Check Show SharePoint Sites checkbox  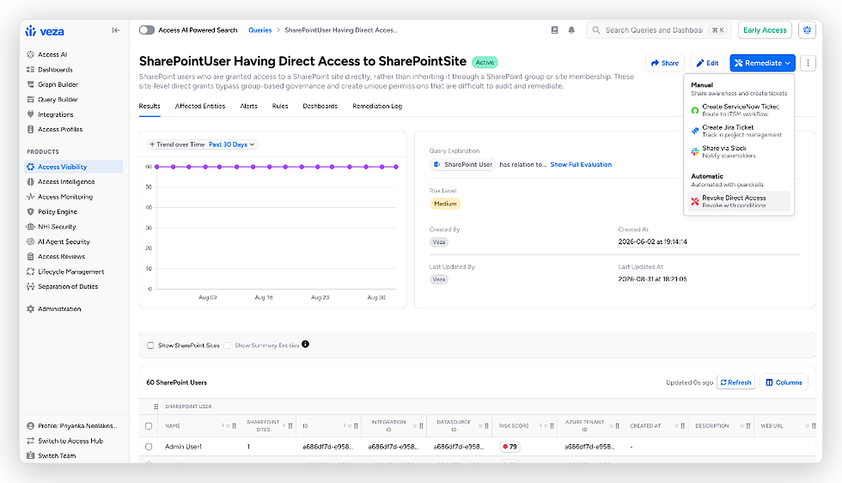coord(150,345)
